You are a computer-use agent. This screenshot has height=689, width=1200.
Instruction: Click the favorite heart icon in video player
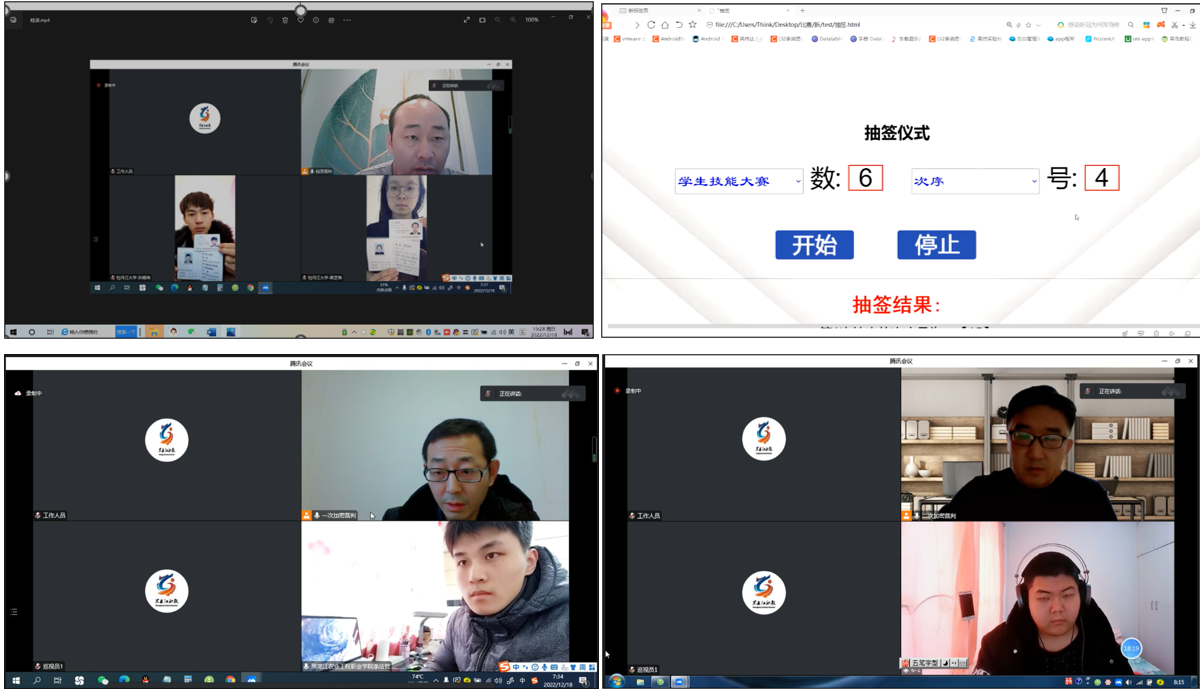[x=300, y=20]
